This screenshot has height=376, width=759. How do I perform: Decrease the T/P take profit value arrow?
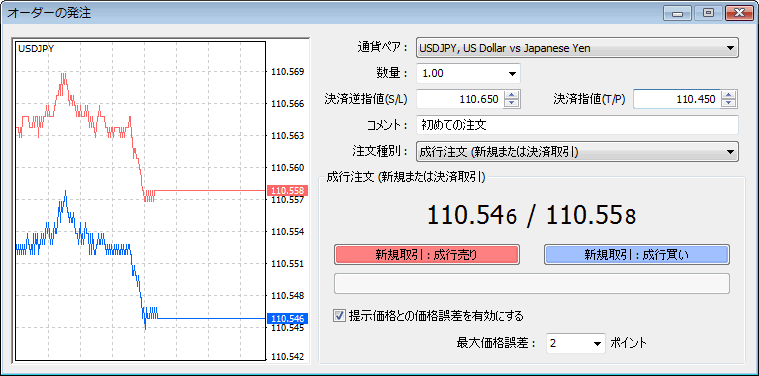tap(728, 104)
